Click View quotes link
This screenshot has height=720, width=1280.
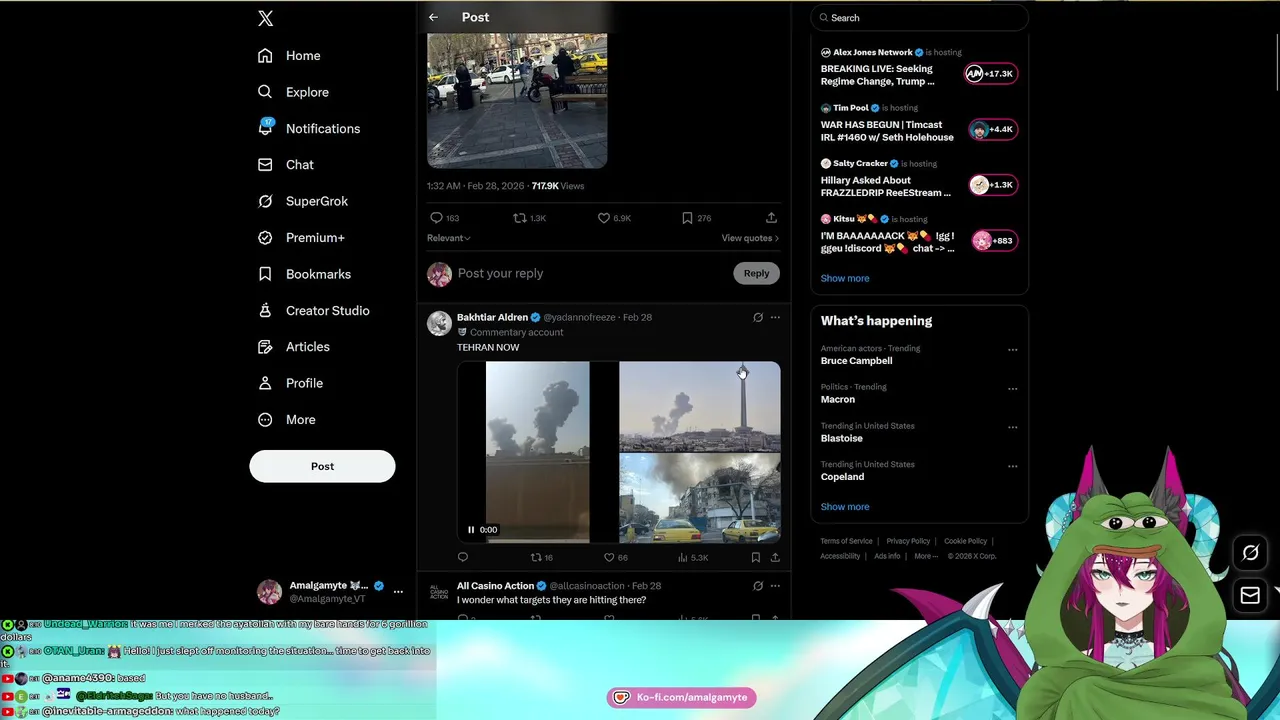click(x=750, y=238)
